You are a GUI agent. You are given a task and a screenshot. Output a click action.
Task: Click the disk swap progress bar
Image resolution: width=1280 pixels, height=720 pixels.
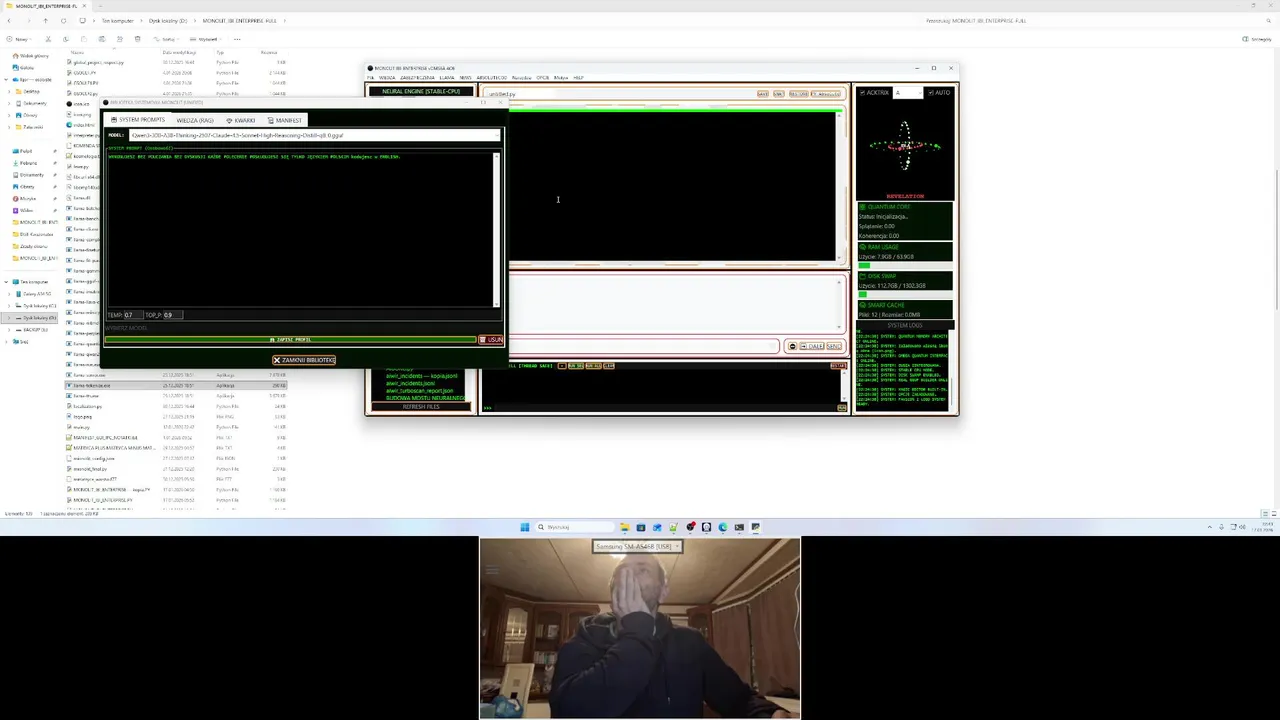click(905, 294)
